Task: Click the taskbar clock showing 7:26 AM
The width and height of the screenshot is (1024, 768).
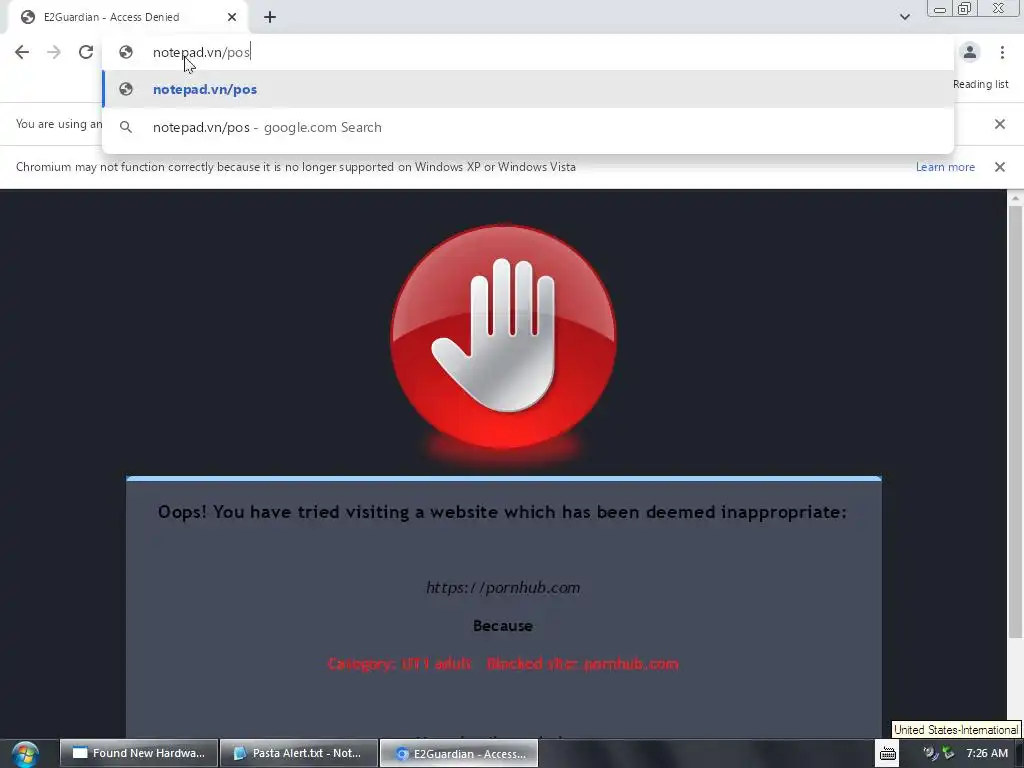Action: tap(987, 753)
